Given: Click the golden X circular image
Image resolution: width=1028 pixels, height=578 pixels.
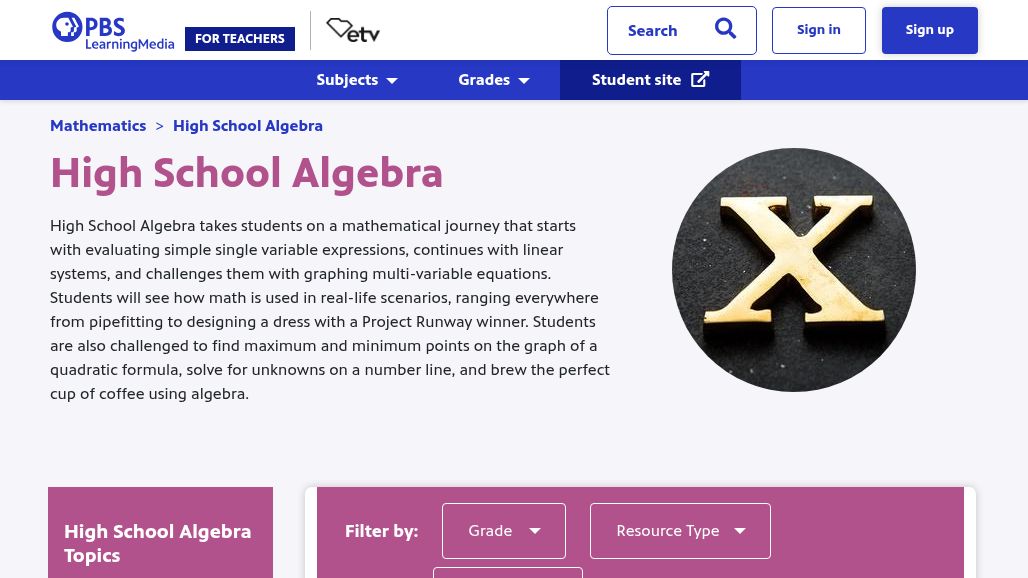Looking at the screenshot, I should (x=793, y=270).
